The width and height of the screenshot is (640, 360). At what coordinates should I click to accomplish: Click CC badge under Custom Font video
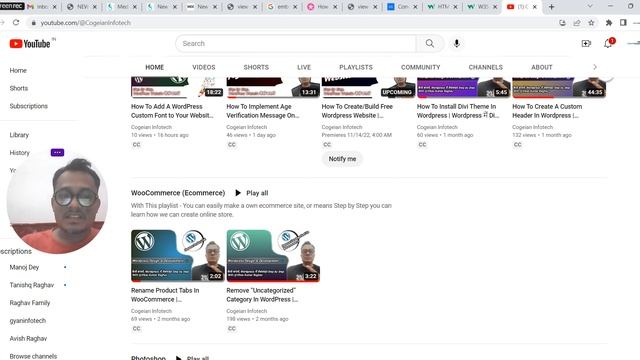(x=136, y=144)
